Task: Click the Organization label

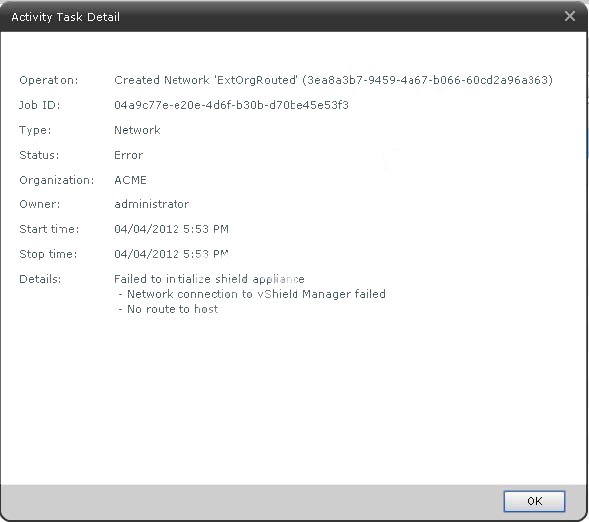Action: coord(57,180)
